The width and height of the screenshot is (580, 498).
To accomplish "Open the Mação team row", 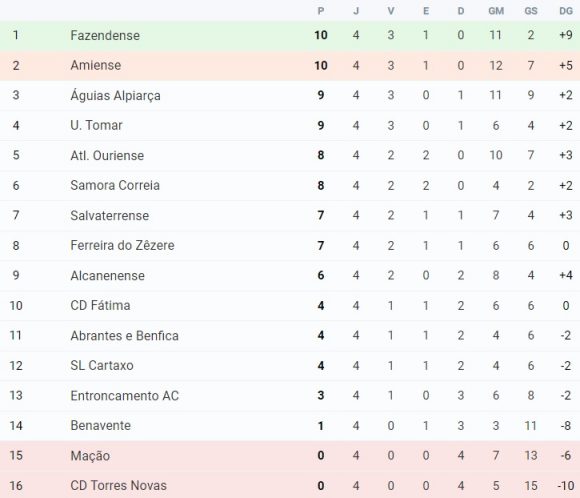I will pyautogui.click(x=290, y=455).
